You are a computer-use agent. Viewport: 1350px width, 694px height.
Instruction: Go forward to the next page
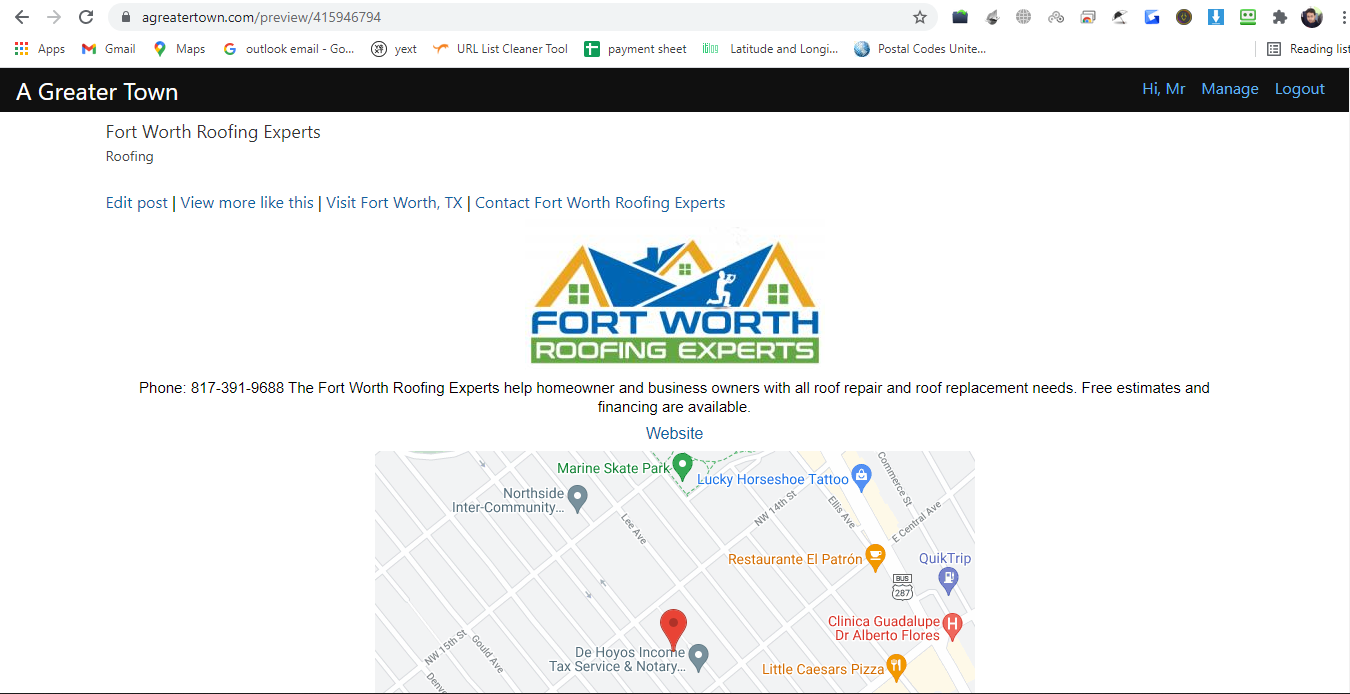click(54, 17)
